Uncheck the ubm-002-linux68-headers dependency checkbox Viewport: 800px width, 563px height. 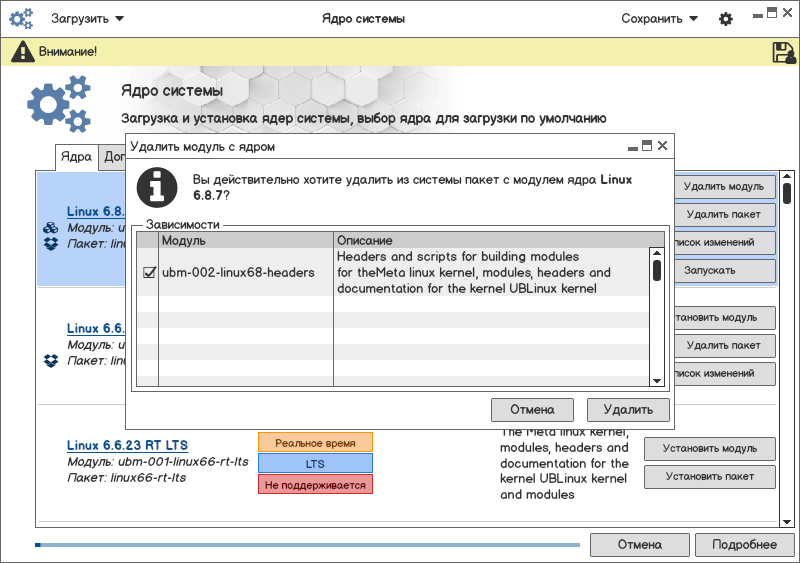pos(149,272)
